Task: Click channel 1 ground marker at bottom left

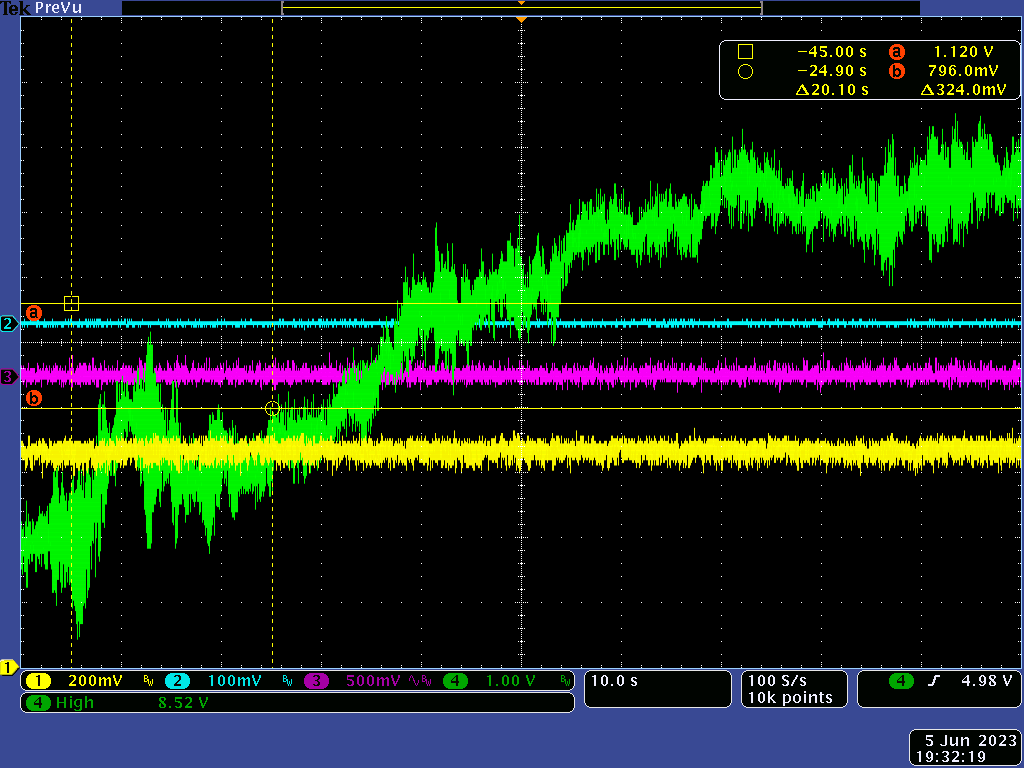Action: tap(8, 667)
